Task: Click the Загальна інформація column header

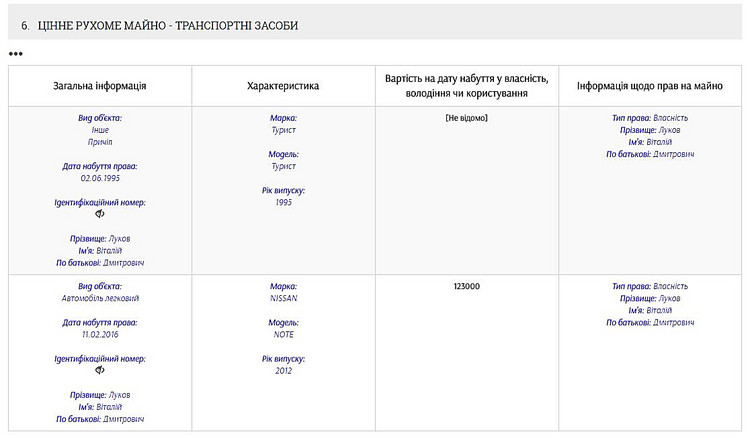Action: coord(99,86)
